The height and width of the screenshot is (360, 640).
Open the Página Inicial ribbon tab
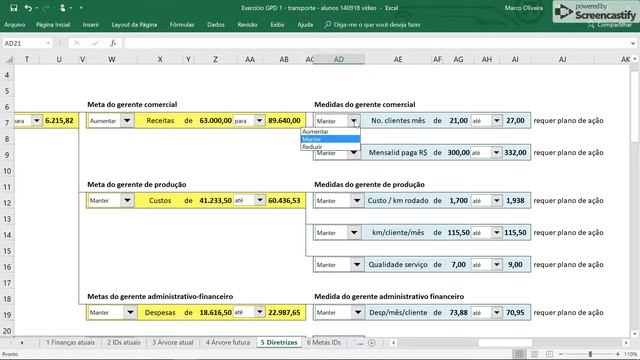tap(53, 24)
